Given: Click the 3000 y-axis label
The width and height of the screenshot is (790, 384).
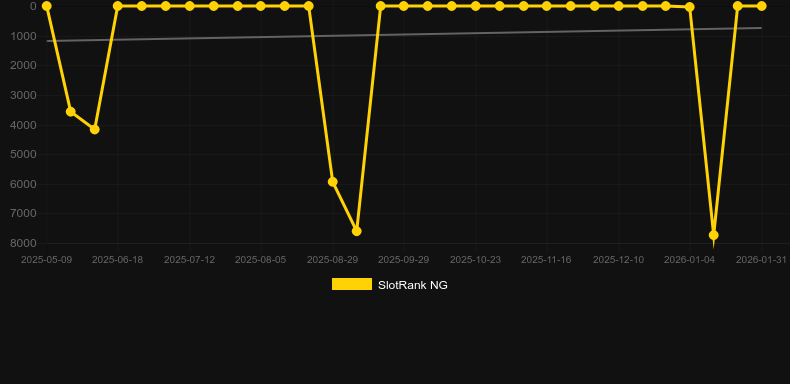Looking at the screenshot, I should pyautogui.click(x=23, y=95).
